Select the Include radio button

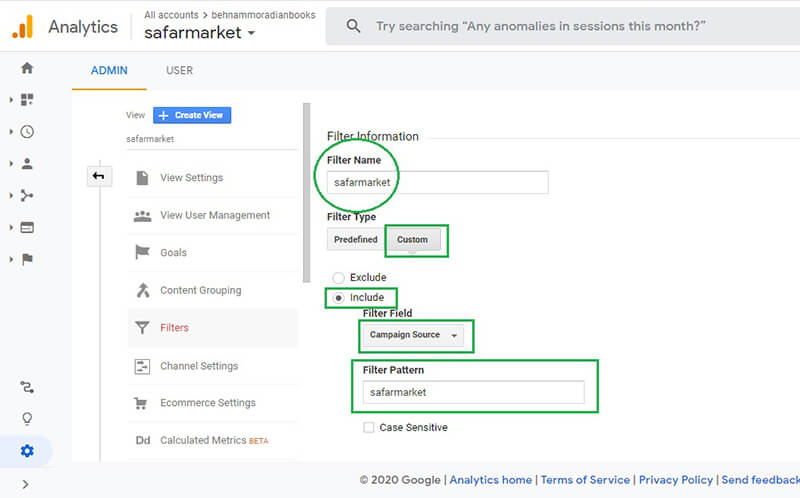click(339, 298)
